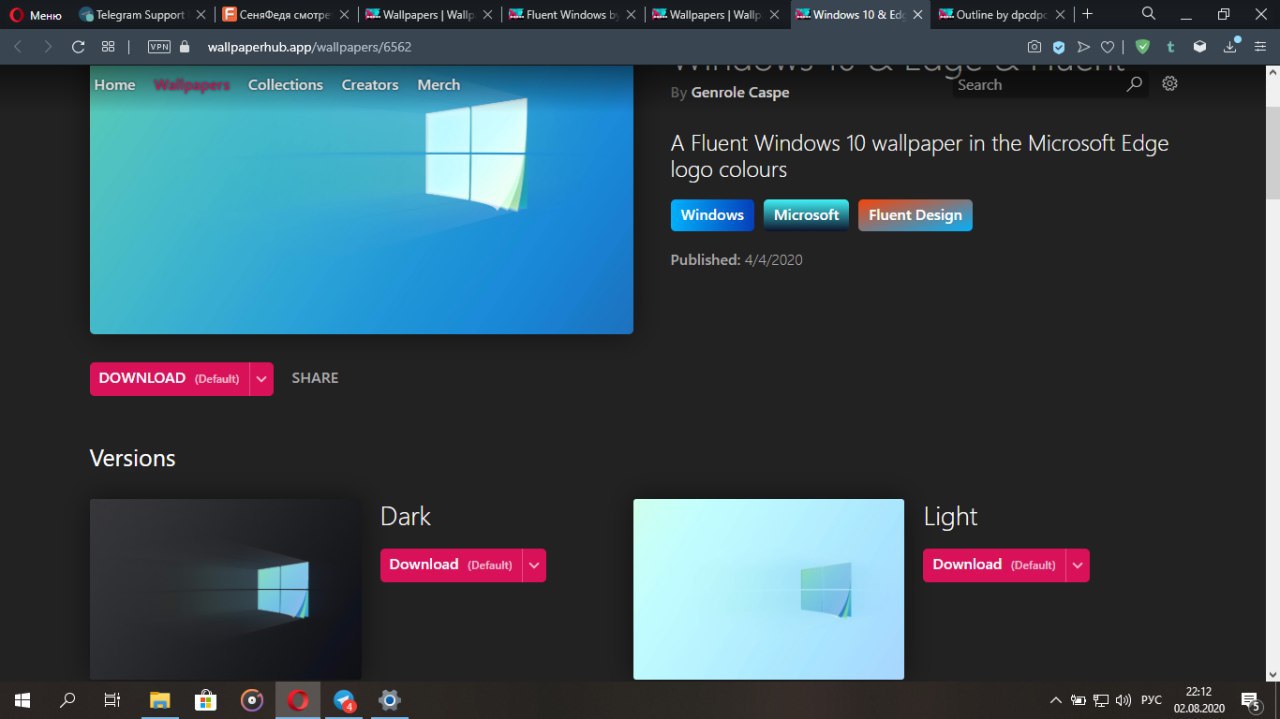The height and width of the screenshot is (719, 1280).
Task: Open the green shield extension icon
Action: click(x=1142, y=47)
